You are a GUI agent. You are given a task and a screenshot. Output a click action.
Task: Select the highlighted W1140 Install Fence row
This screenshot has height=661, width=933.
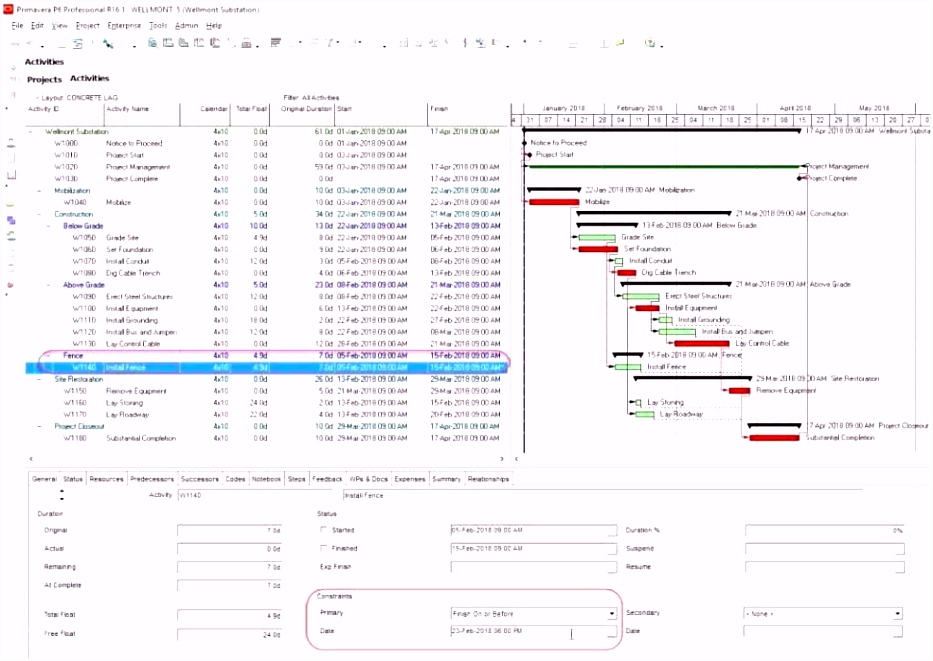point(267,368)
